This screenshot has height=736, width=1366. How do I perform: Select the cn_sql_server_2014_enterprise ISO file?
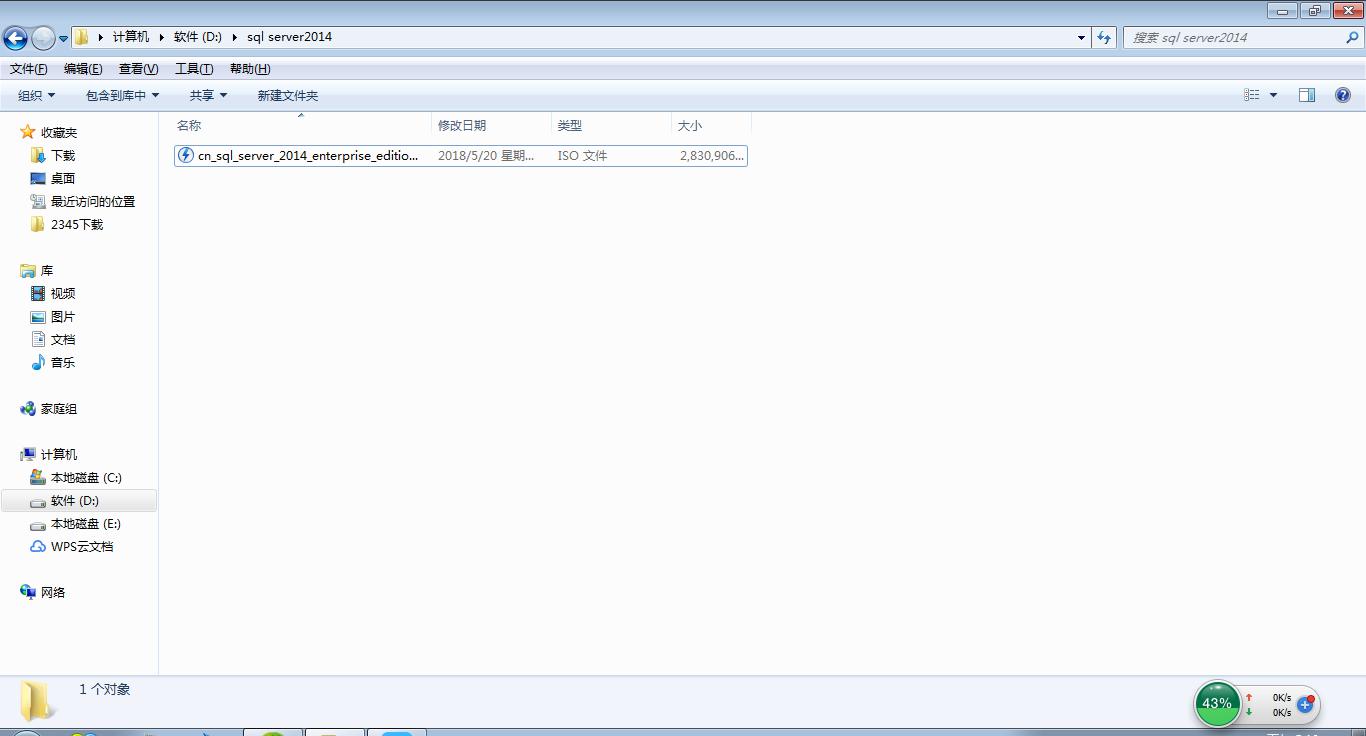pos(461,155)
